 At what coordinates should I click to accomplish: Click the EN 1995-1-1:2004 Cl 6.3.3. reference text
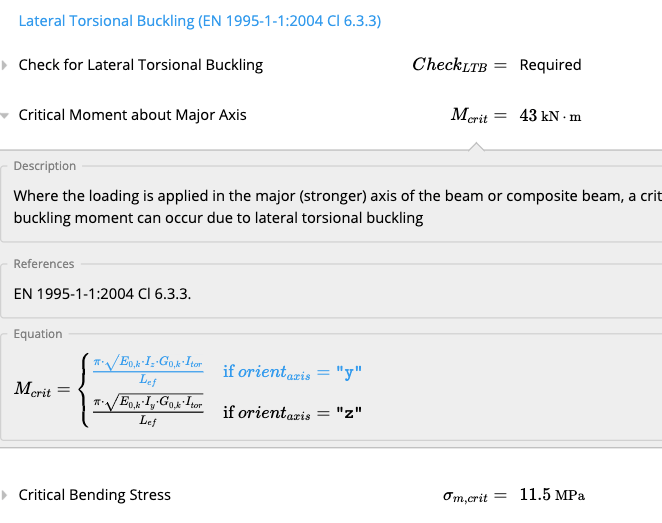(102, 294)
